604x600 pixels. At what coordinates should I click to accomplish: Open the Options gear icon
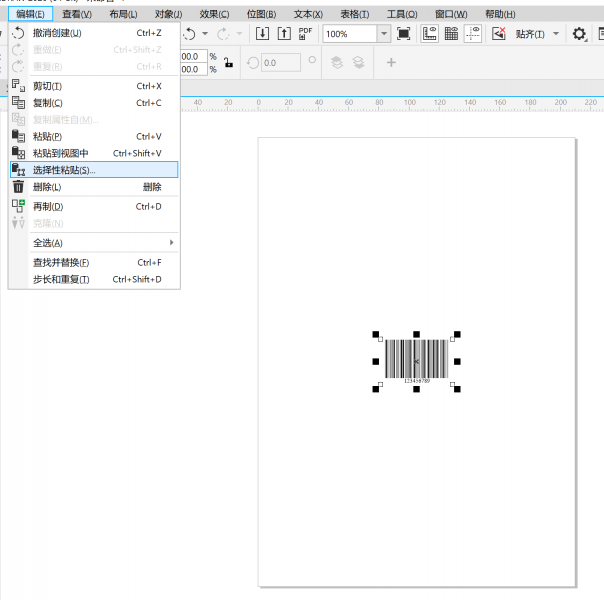pos(579,34)
